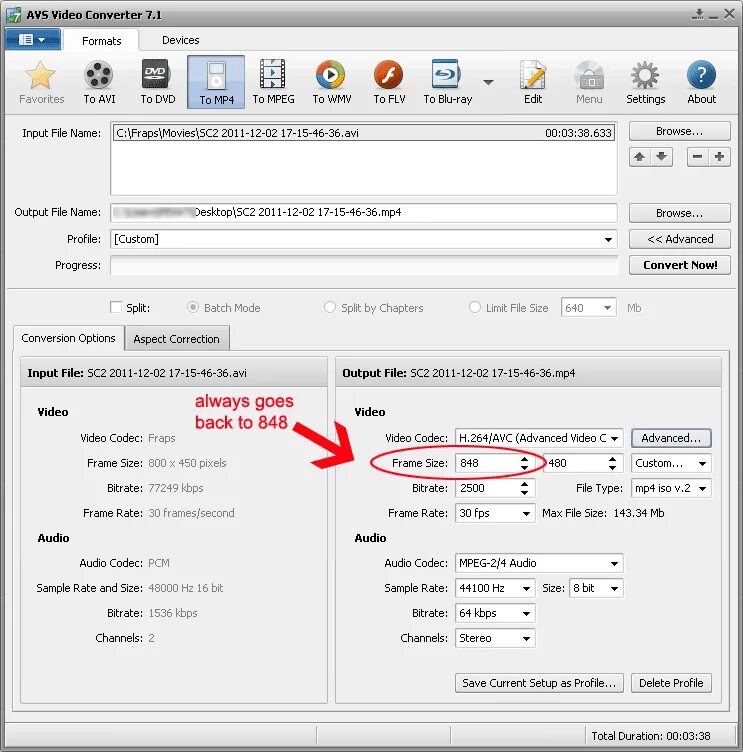
Task: Open the File Type mp4 iso dropdown
Action: click(703, 488)
